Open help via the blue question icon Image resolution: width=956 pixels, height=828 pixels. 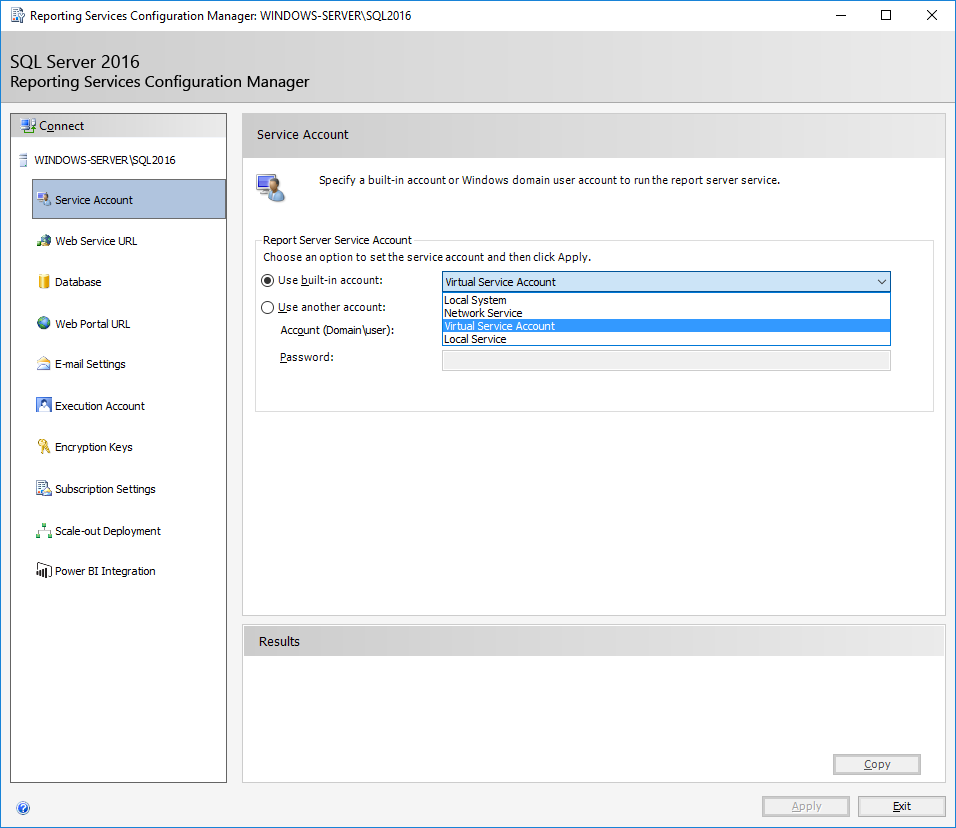pyautogui.click(x=23, y=808)
